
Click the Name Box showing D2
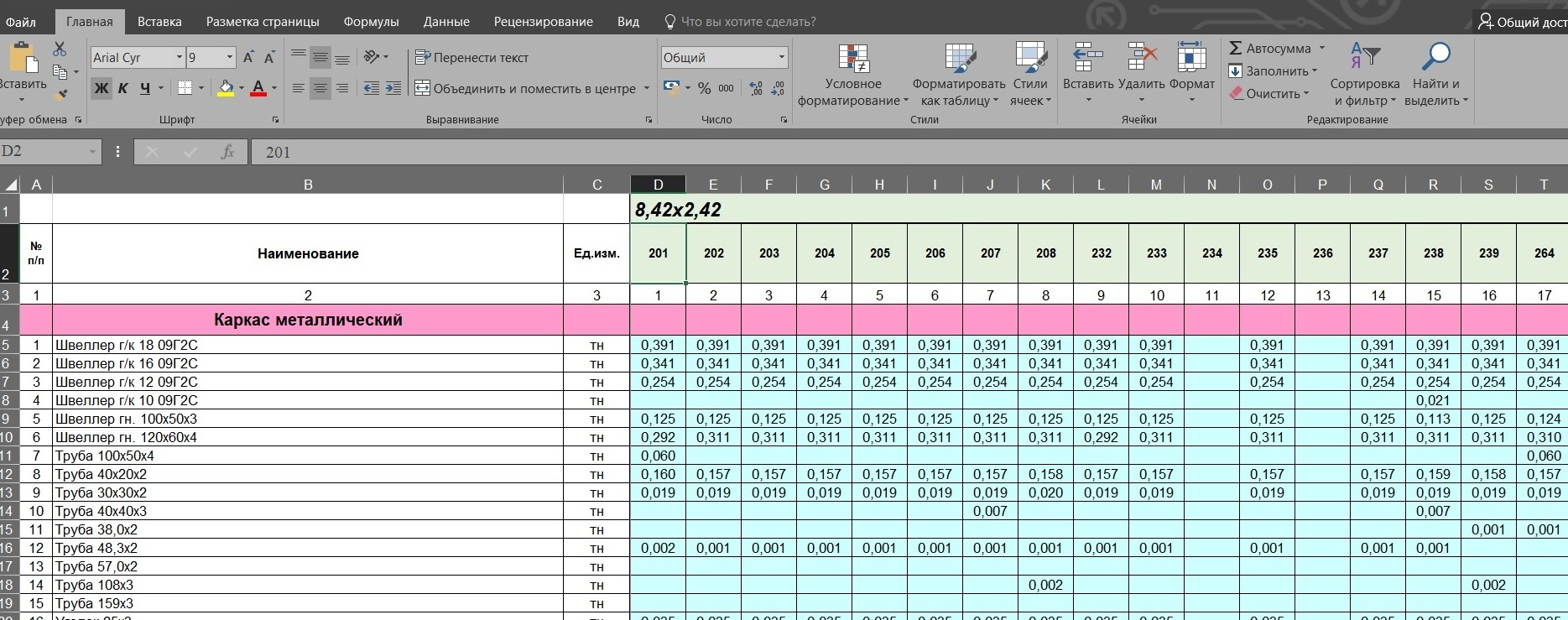pyautogui.click(x=49, y=152)
